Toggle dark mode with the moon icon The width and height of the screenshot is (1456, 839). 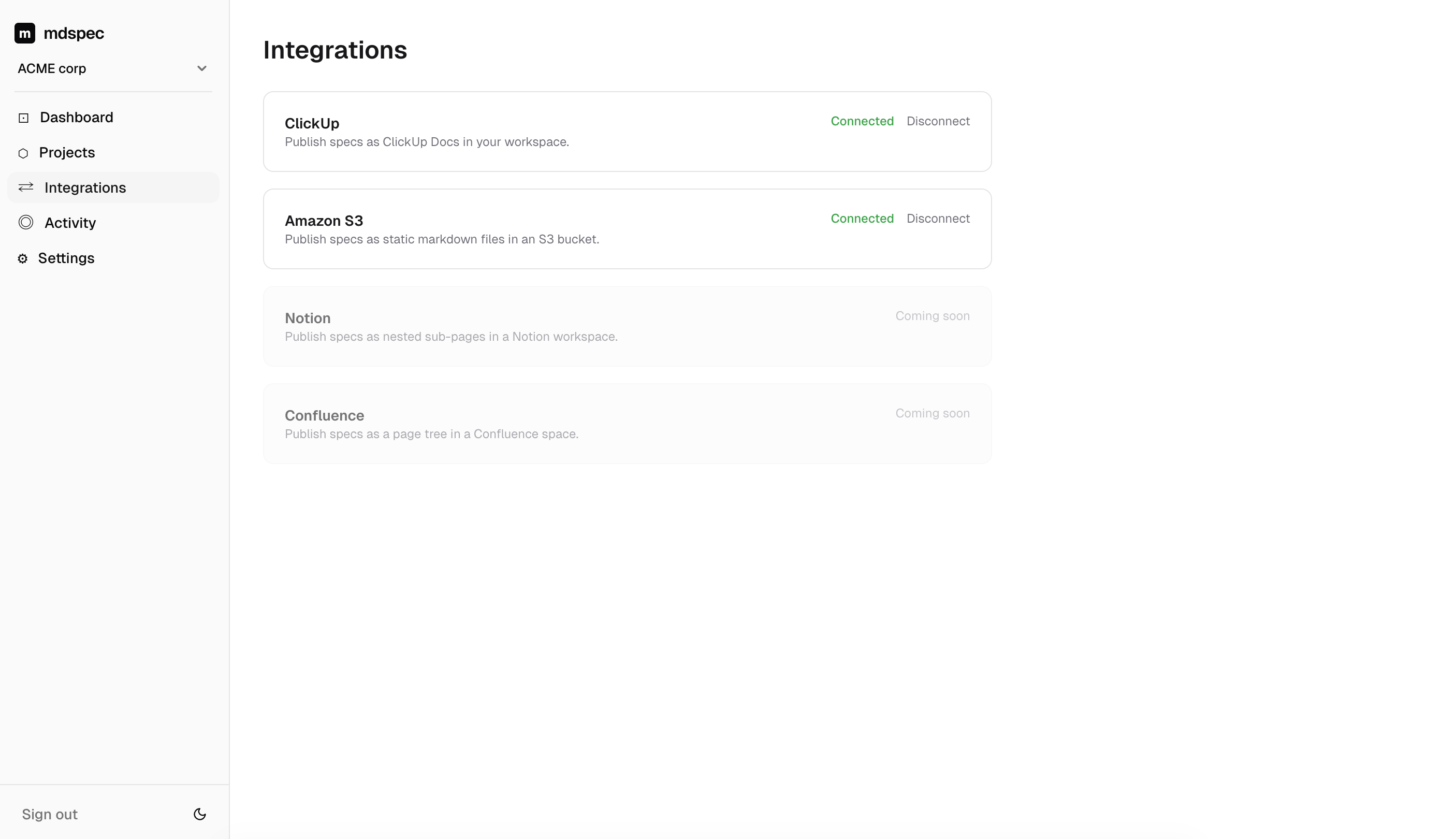(x=199, y=814)
